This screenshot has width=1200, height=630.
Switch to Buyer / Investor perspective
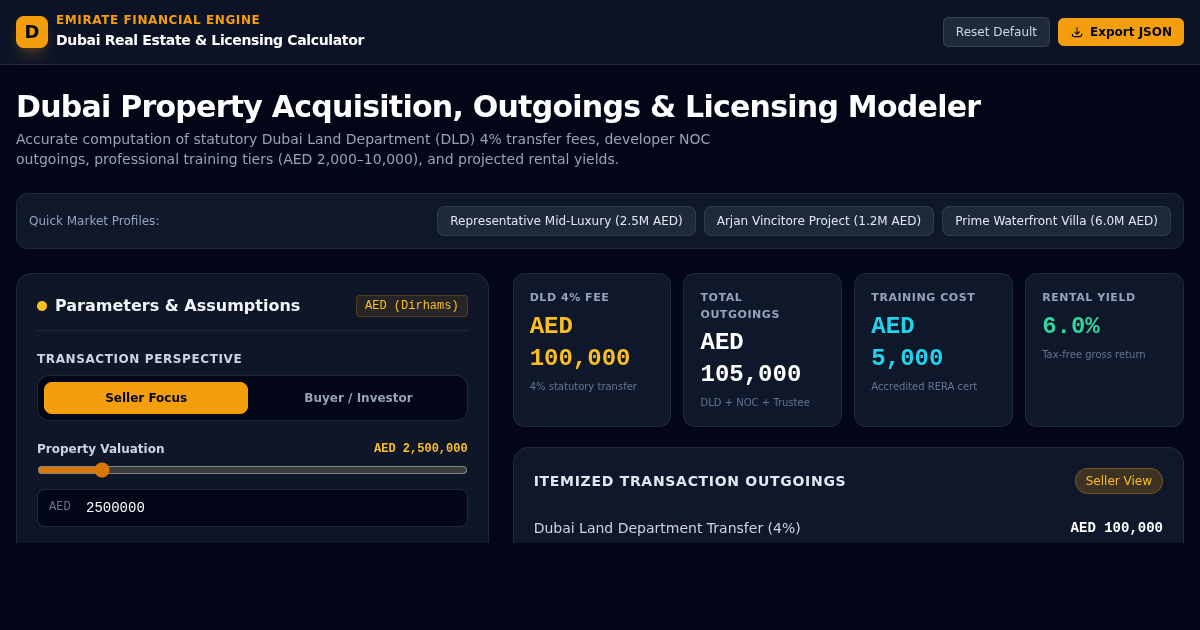pyautogui.click(x=358, y=398)
